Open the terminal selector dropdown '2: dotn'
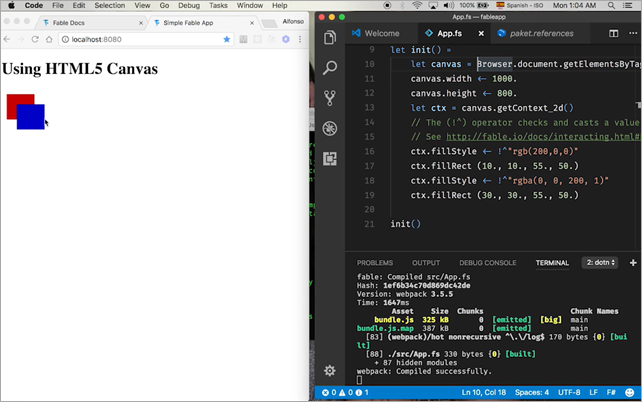 pos(600,262)
